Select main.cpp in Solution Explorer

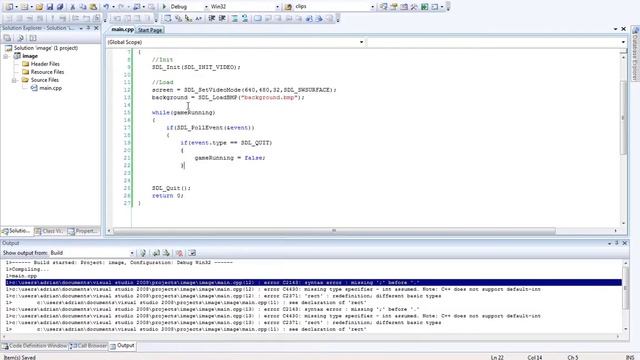47,88
